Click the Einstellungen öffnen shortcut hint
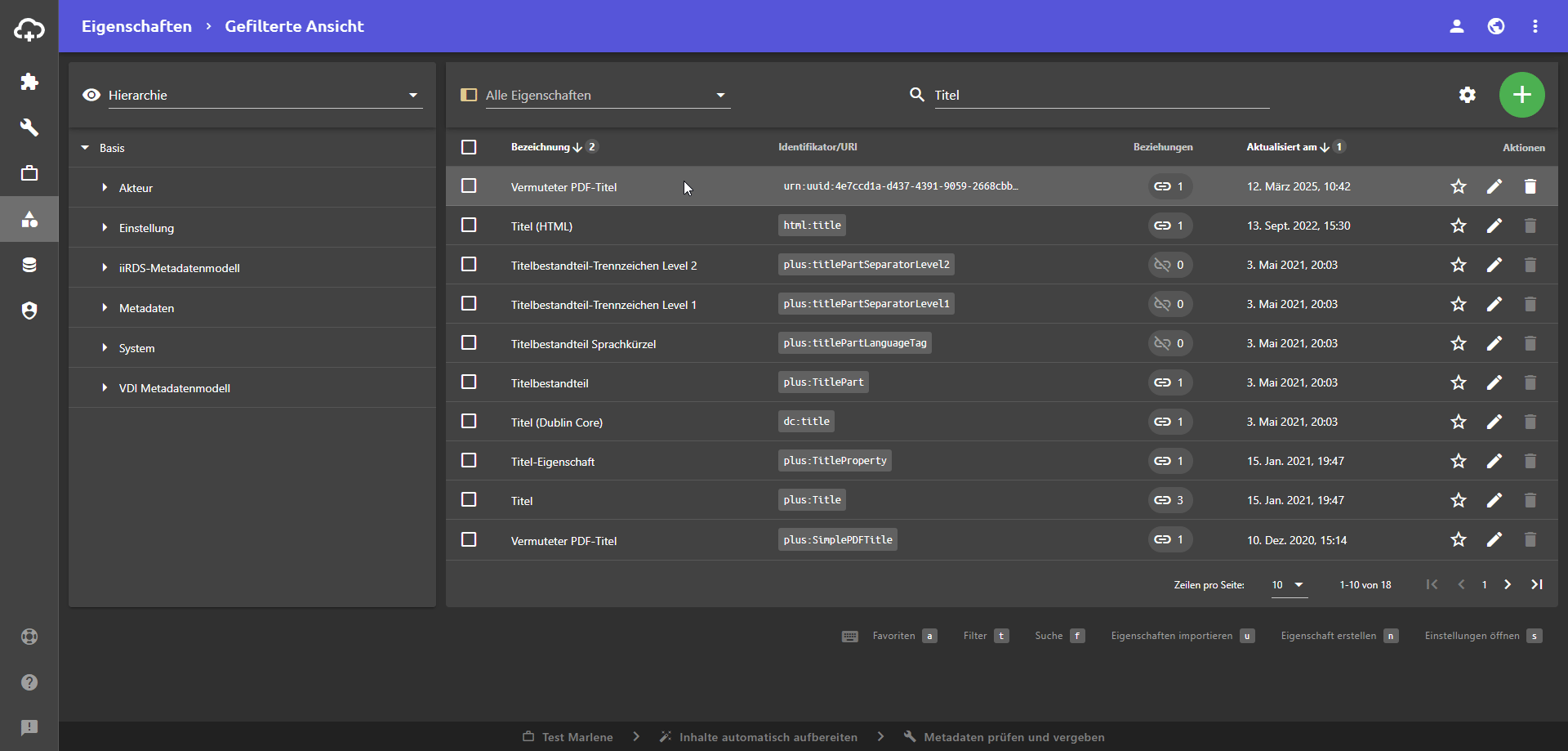Viewport: 1568px width, 751px height. tap(1483, 636)
